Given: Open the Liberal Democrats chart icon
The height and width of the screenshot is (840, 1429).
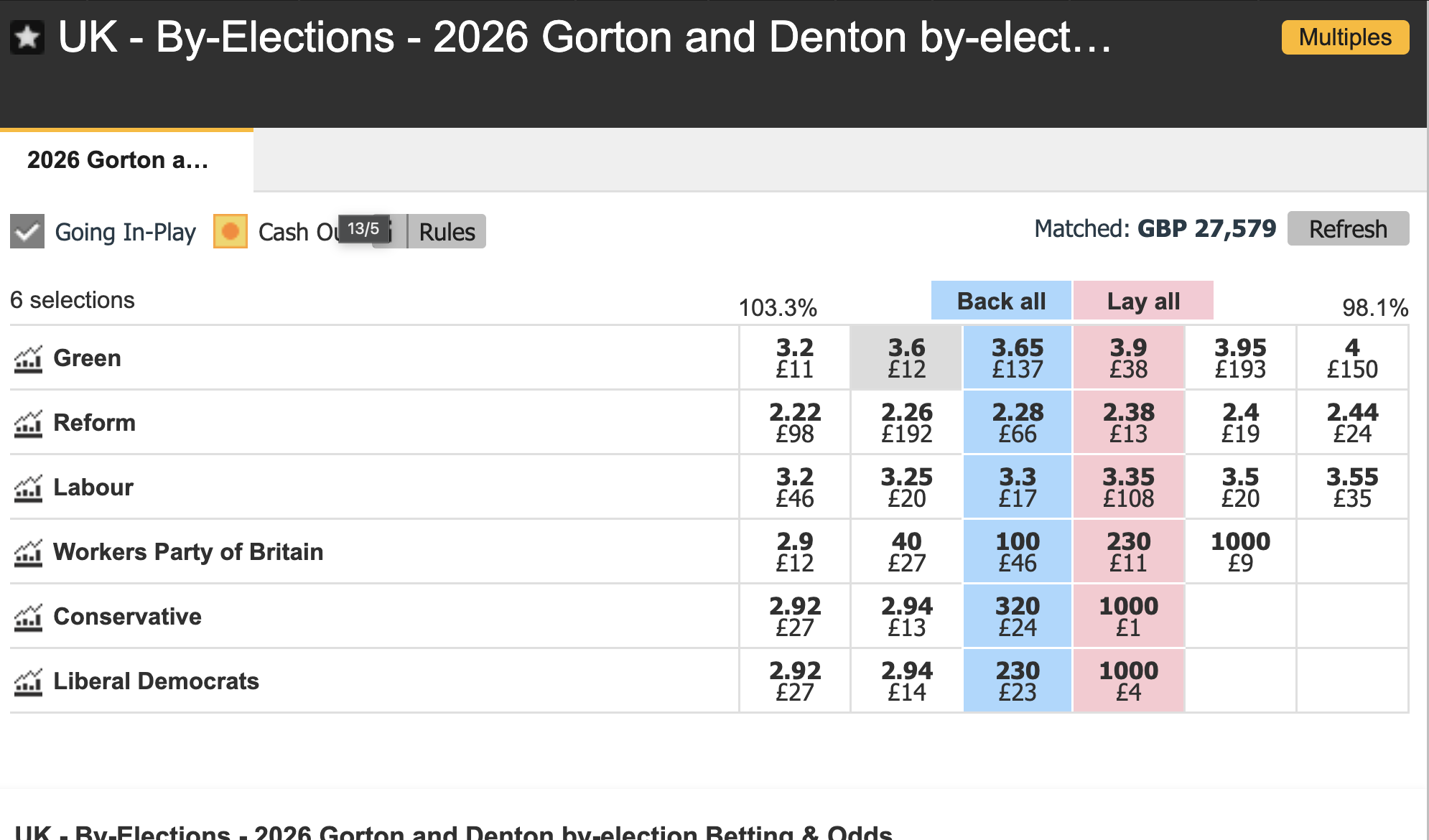Looking at the screenshot, I should pos(28,682).
